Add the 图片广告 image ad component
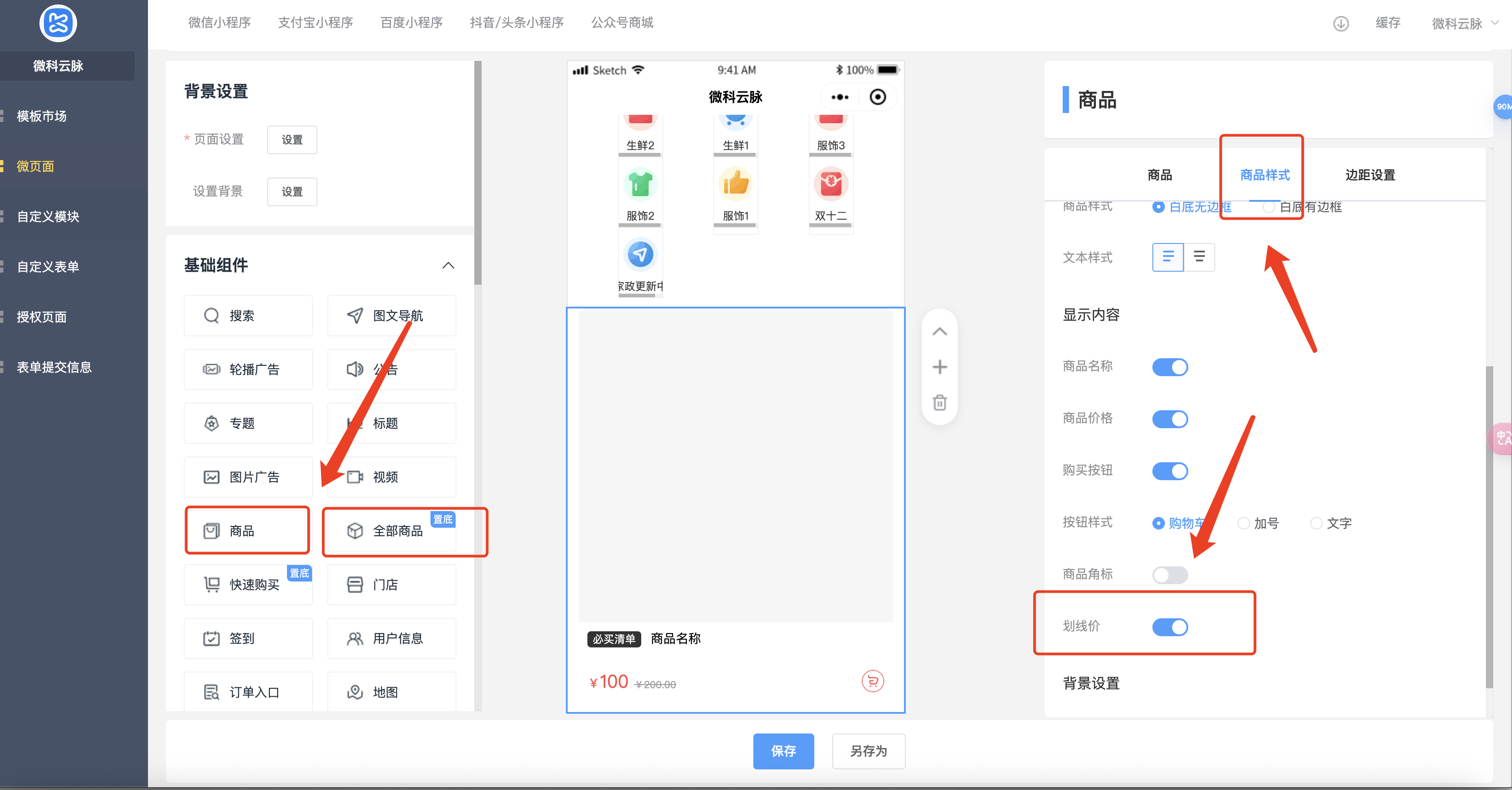The height and width of the screenshot is (790, 1512). pyautogui.click(x=248, y=477)
